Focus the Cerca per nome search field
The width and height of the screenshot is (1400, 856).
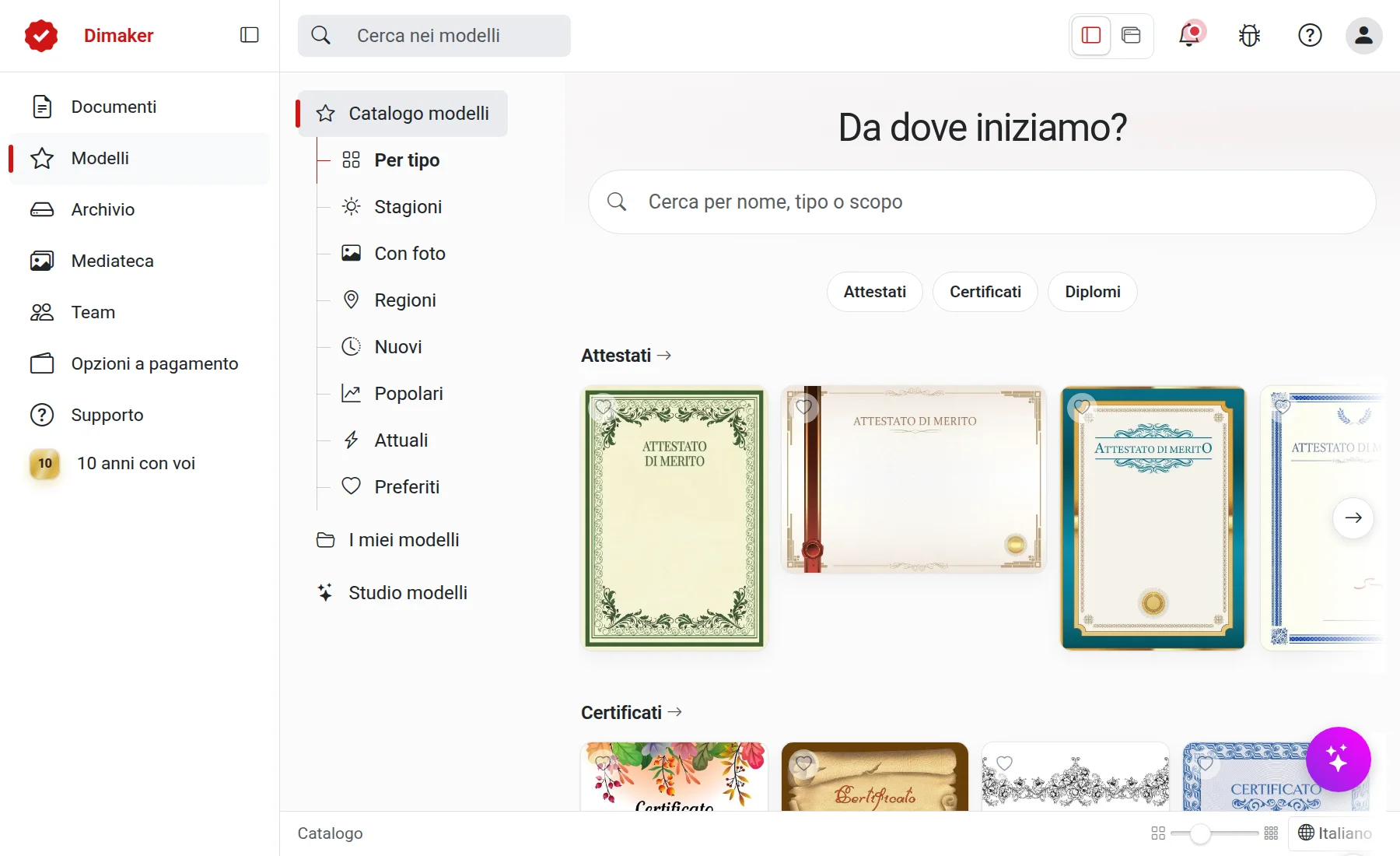click(982, 202)
